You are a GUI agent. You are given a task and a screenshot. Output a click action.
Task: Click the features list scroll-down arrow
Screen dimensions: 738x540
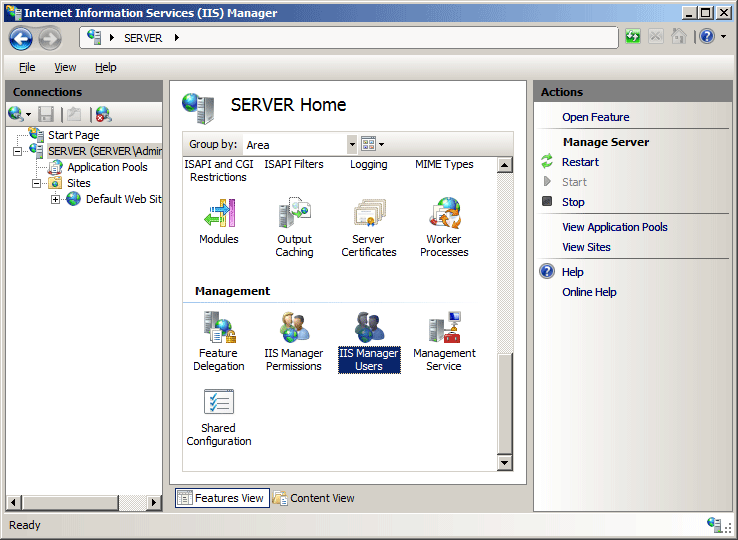[504, 463]
